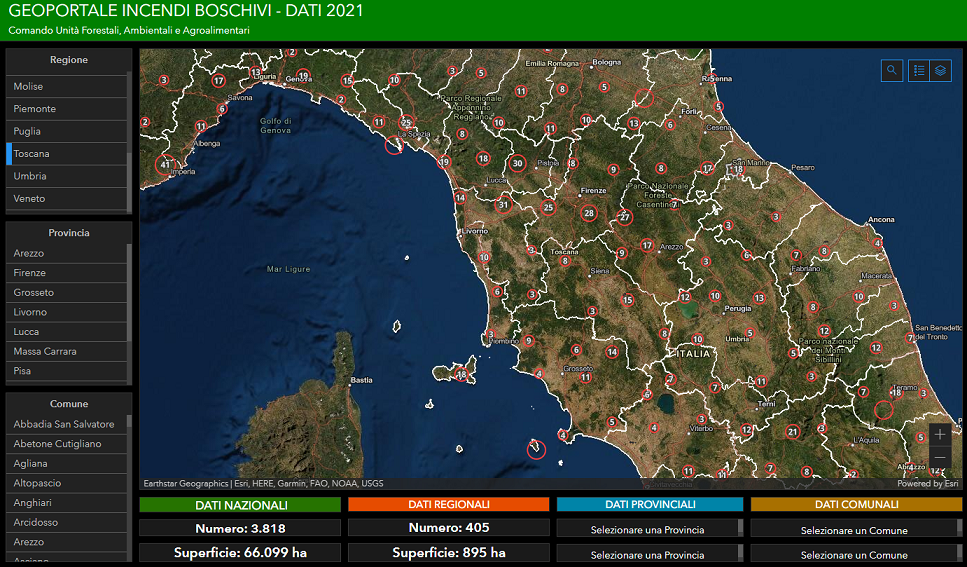
Task: Open the map layers icon
Action: tap(940, 70)
